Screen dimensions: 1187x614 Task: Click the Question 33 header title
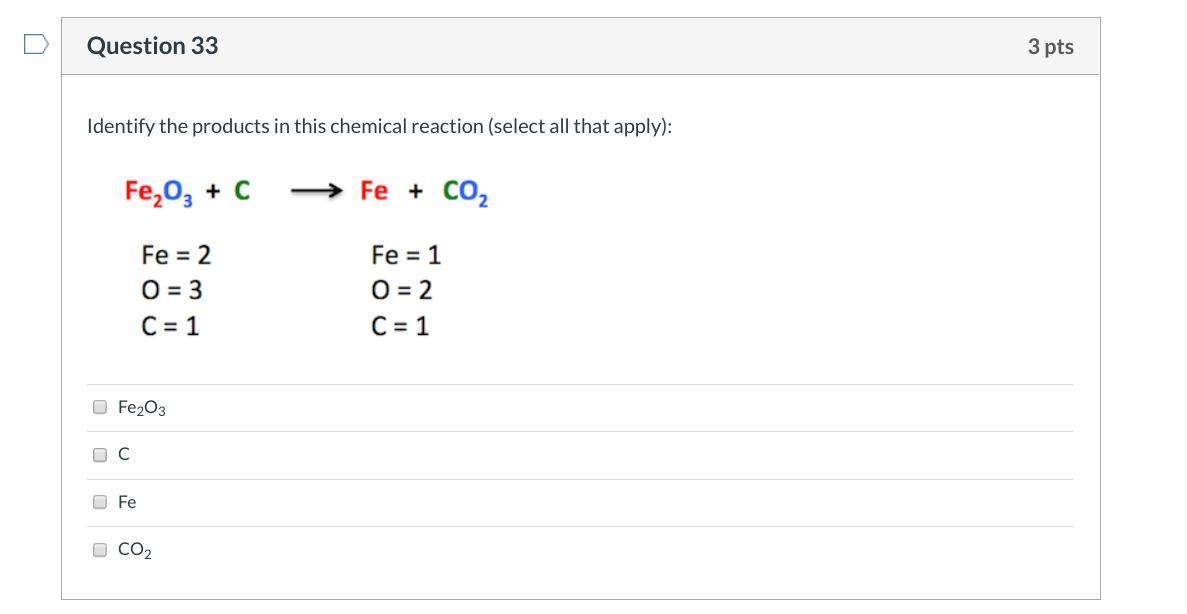(152, 46)
